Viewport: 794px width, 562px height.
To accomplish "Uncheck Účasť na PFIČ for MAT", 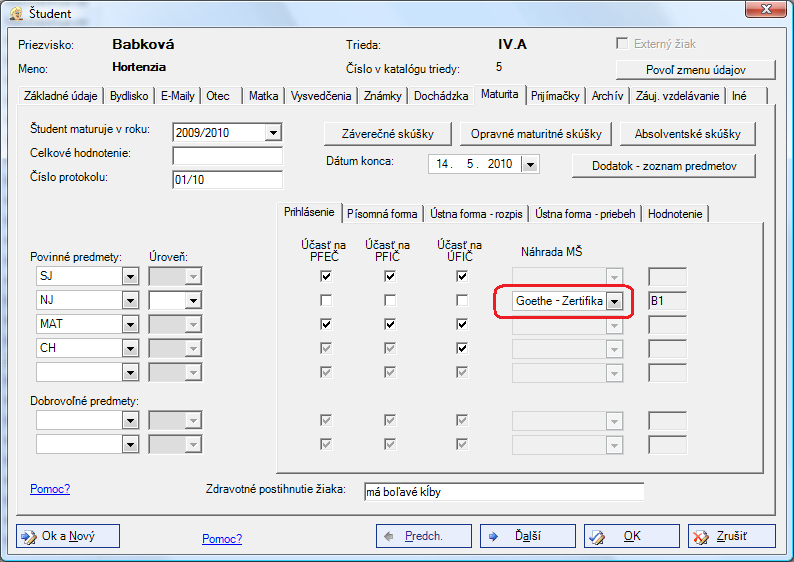I will point(389,324).
